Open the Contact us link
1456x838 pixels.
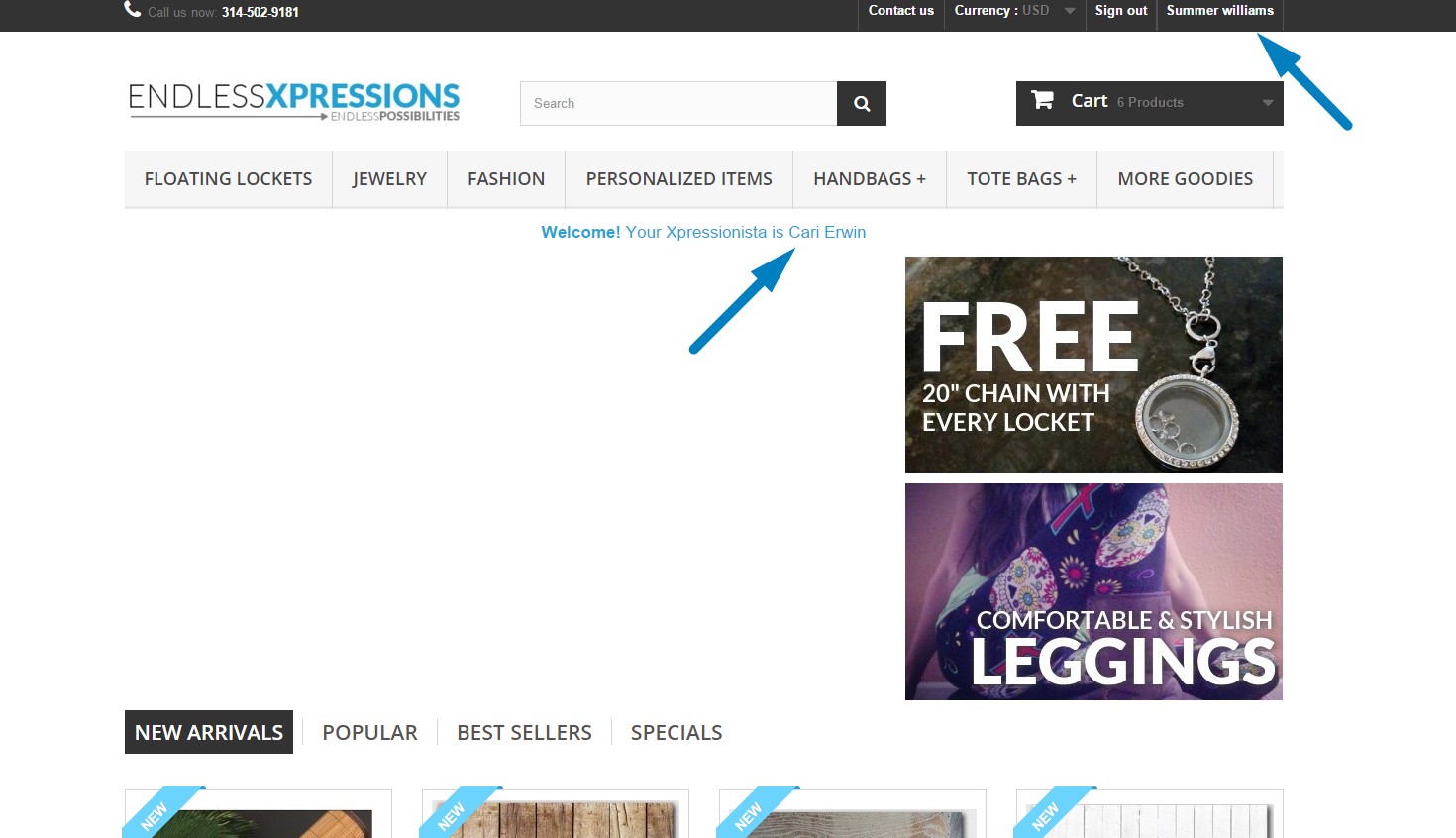point(900,11)
